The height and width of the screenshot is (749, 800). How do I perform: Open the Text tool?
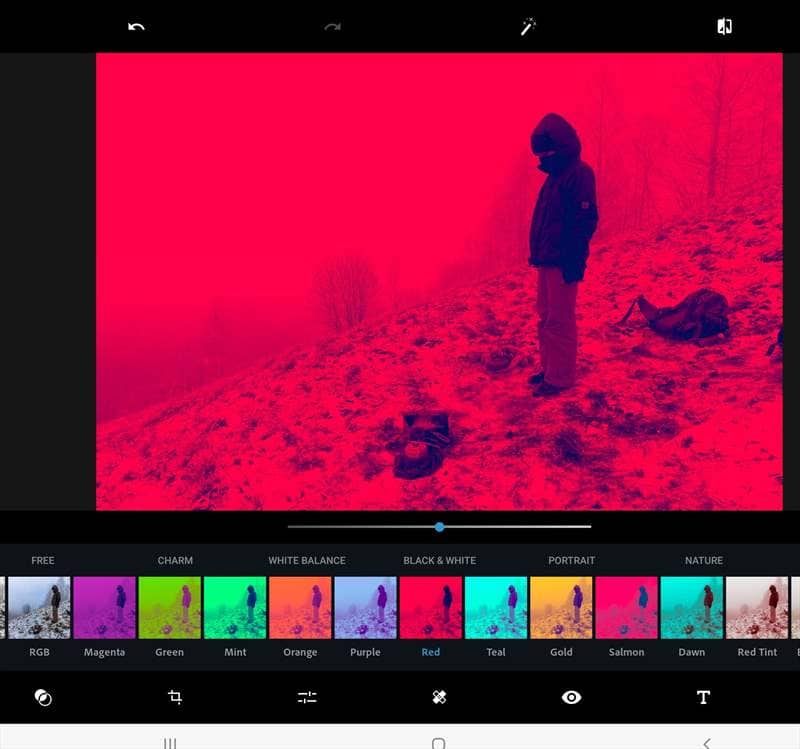[x=704, y=697]
